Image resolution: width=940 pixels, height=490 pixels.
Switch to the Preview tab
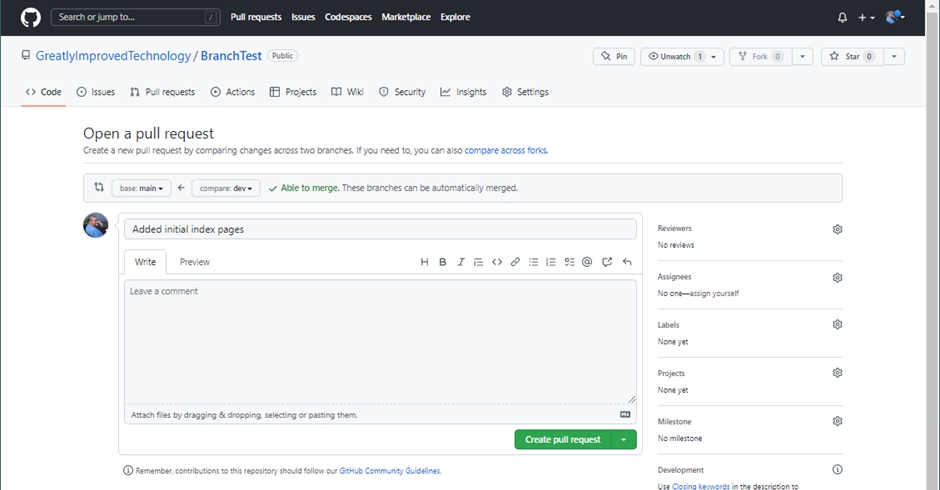click(195, 262)
